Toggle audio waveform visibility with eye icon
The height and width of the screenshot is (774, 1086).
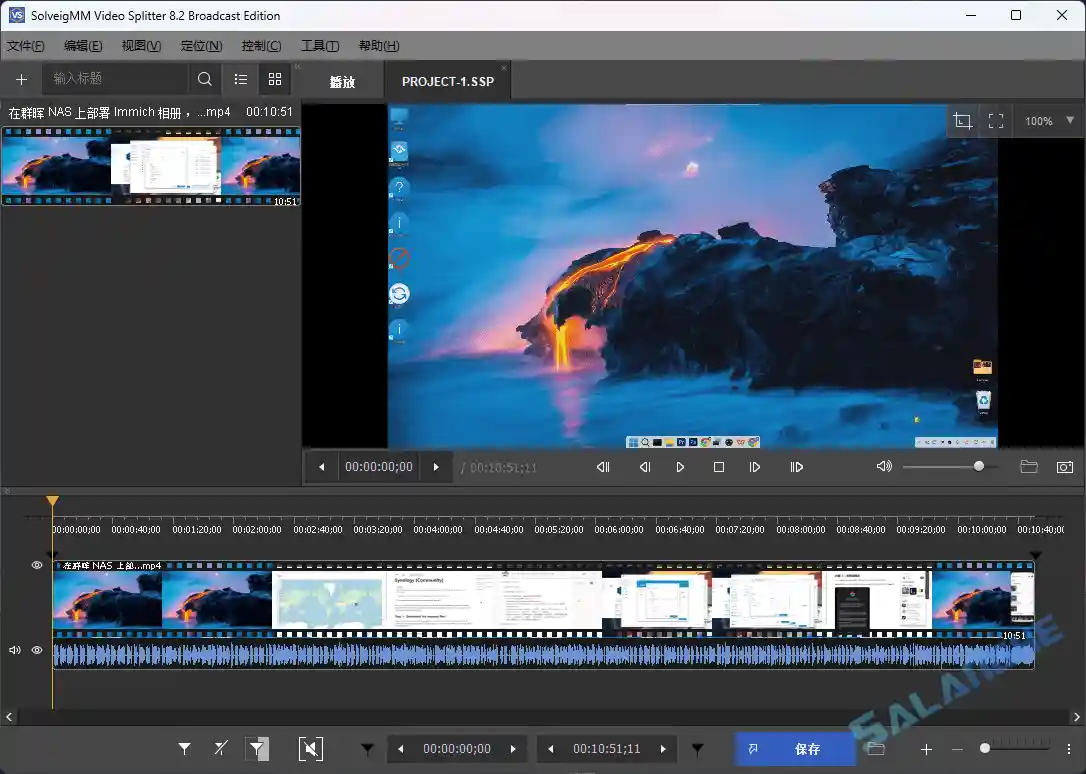pyautogui.click(x=36, y=650)
